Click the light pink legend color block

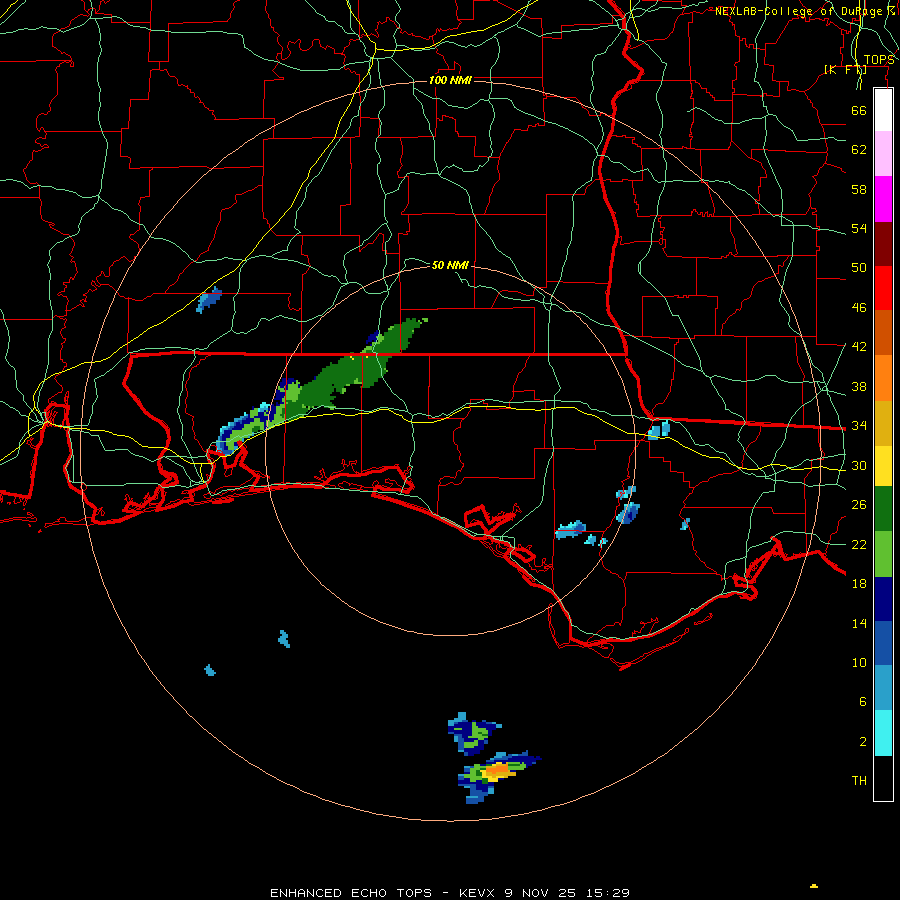pos(883,153)
